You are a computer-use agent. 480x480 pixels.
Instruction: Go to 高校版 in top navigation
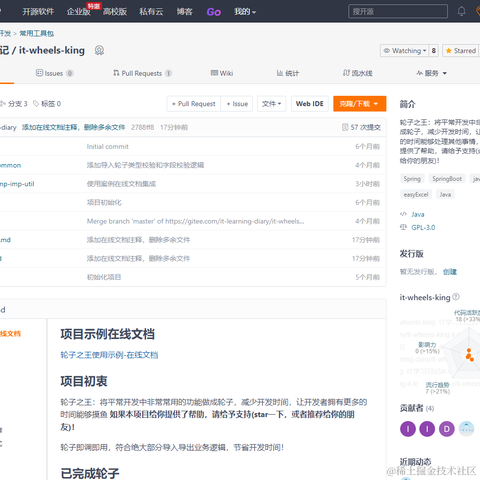click(x=115, y=12)
